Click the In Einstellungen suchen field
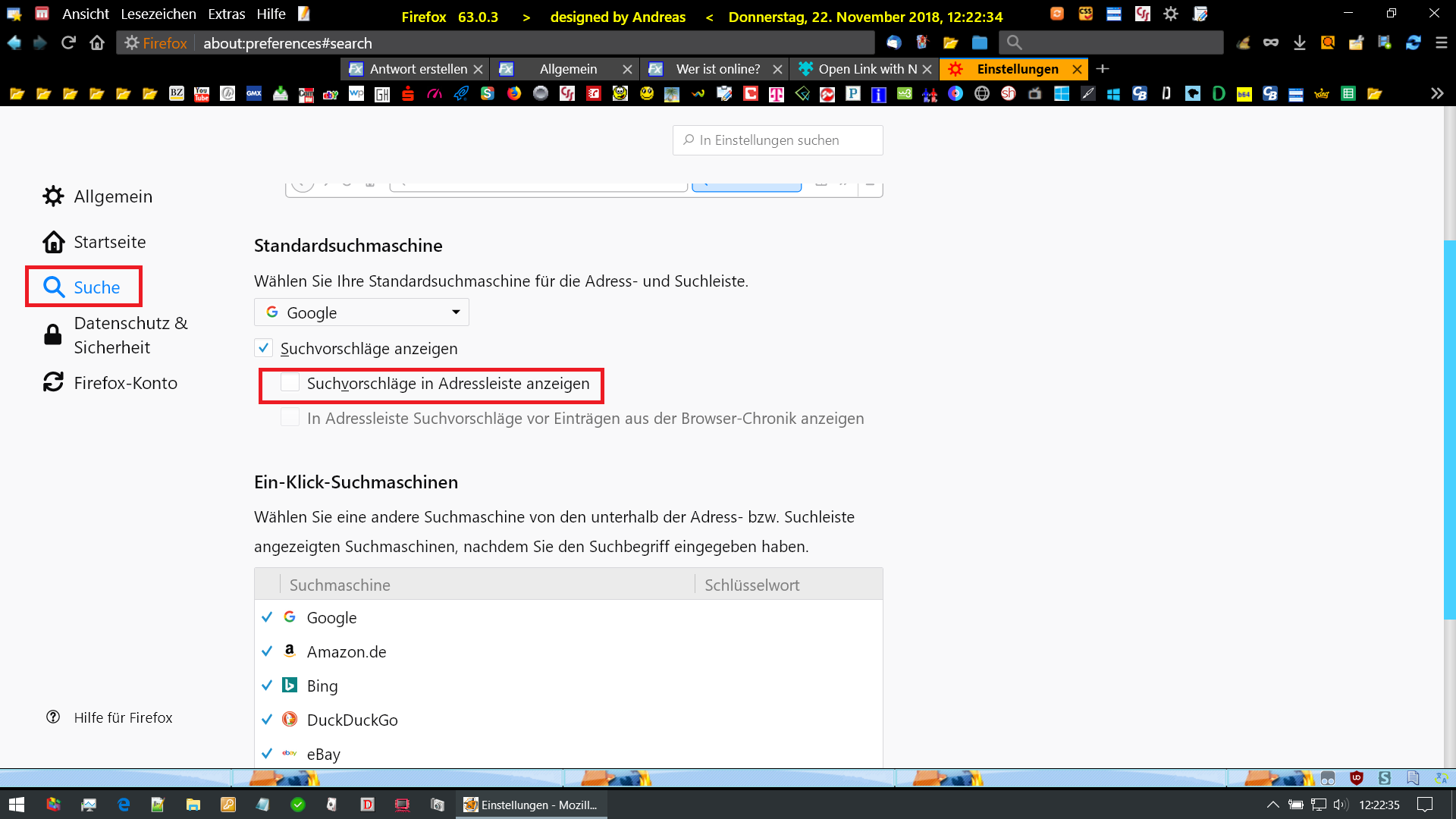 click(x=777, y=140)
